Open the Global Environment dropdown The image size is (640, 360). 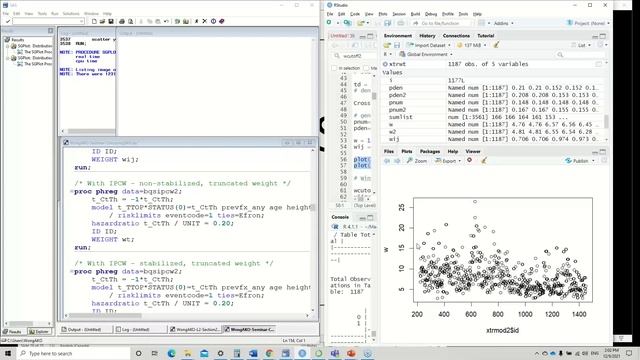pyautogui.click(x=426, y=54)
